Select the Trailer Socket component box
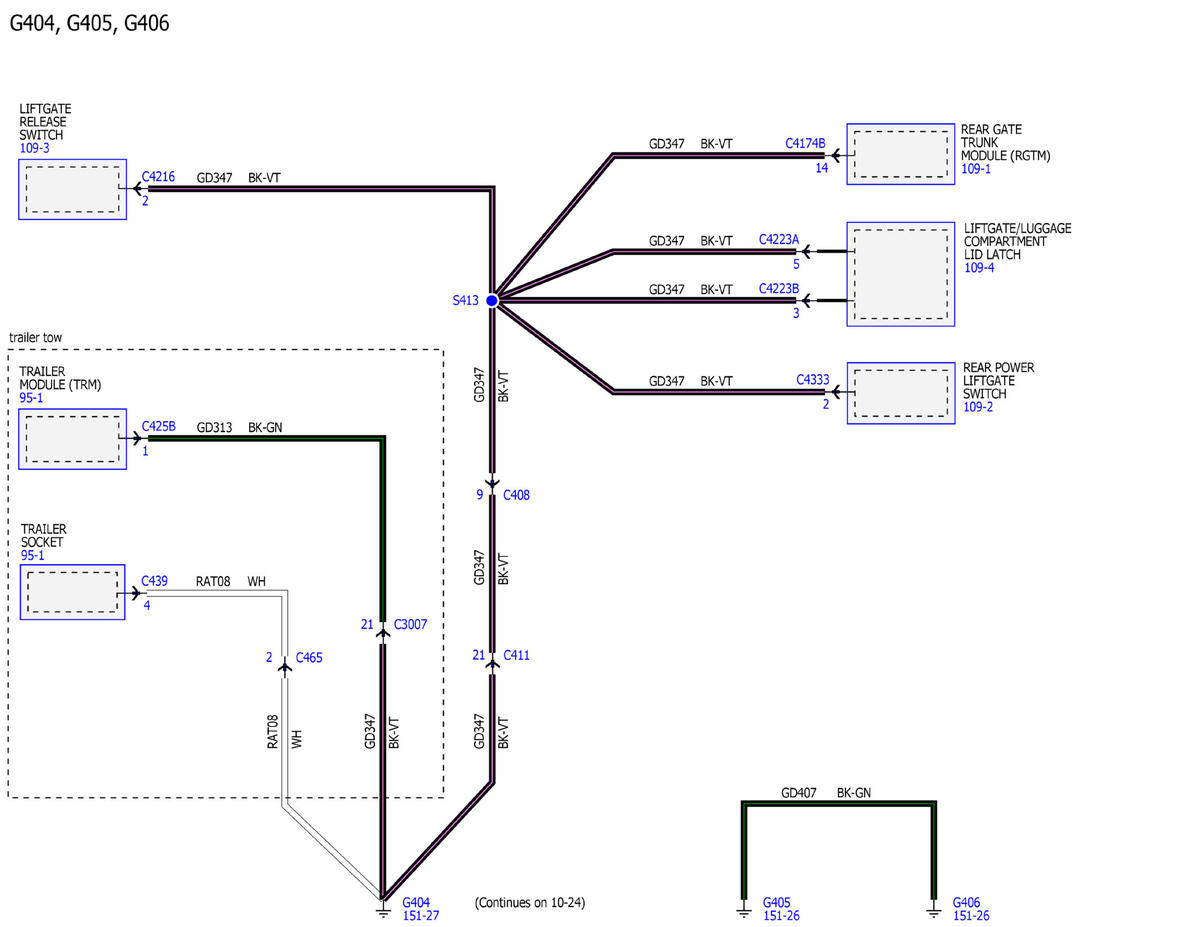Viewport: 1200px width, 927px height. point(73,592)
